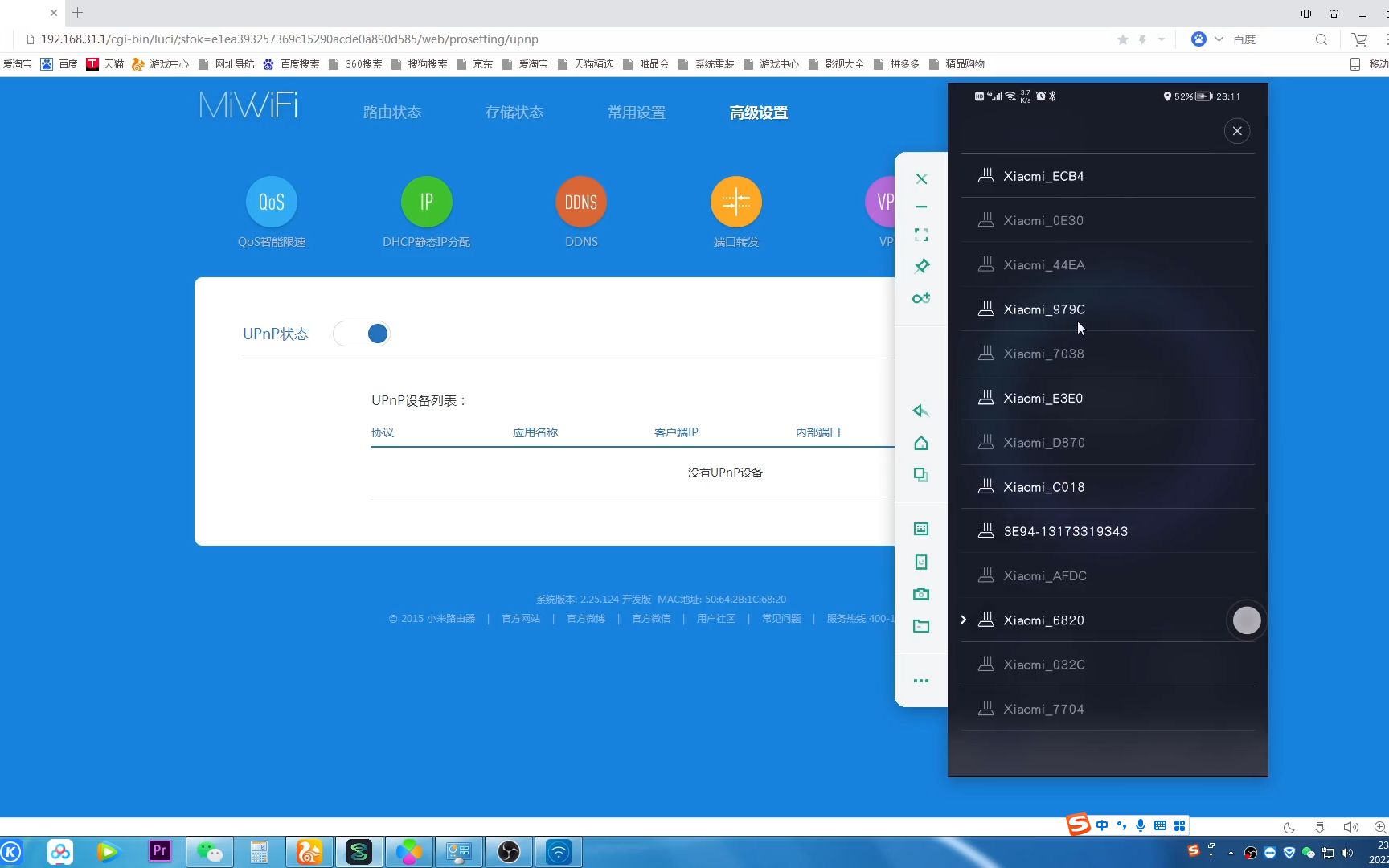Click the 用户社区 footer link
Image resolution: width=1389 pixels, height=868 pixels.
[716, 619]
